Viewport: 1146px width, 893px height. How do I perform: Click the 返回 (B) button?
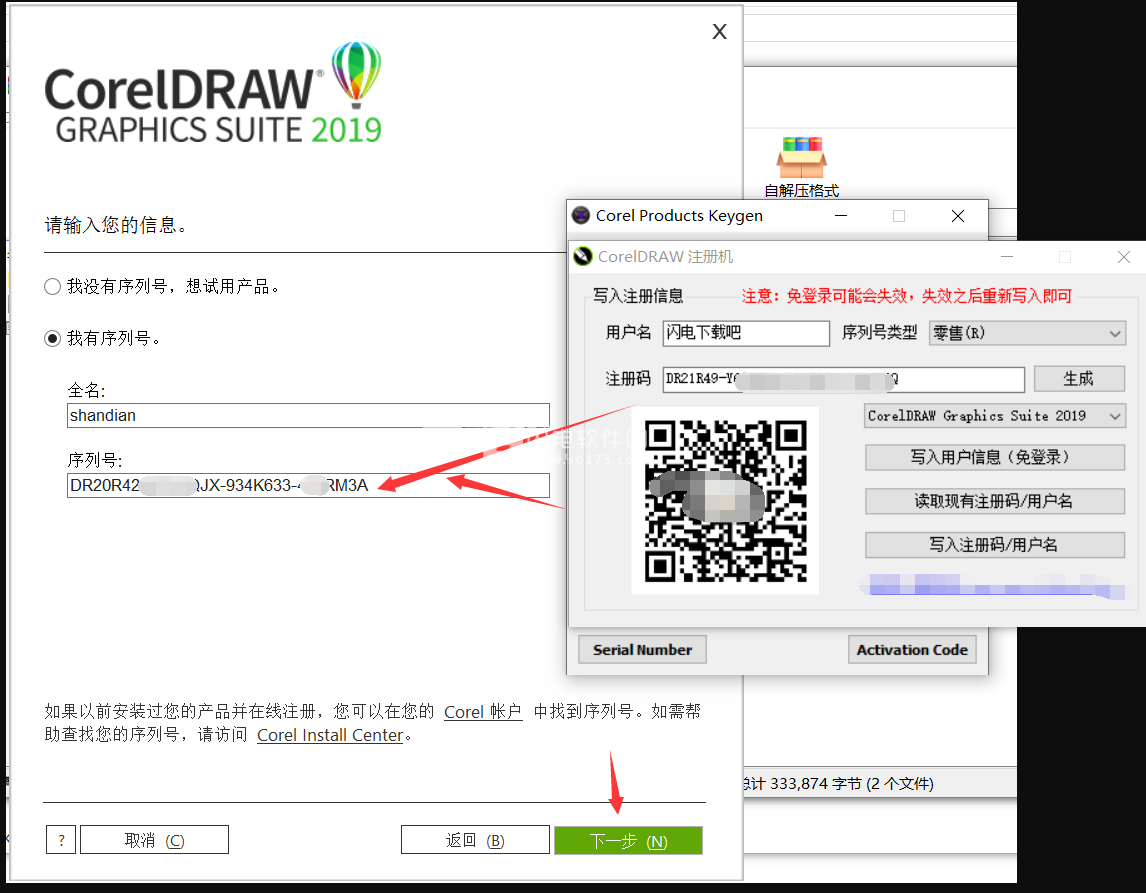pos(475,840)
